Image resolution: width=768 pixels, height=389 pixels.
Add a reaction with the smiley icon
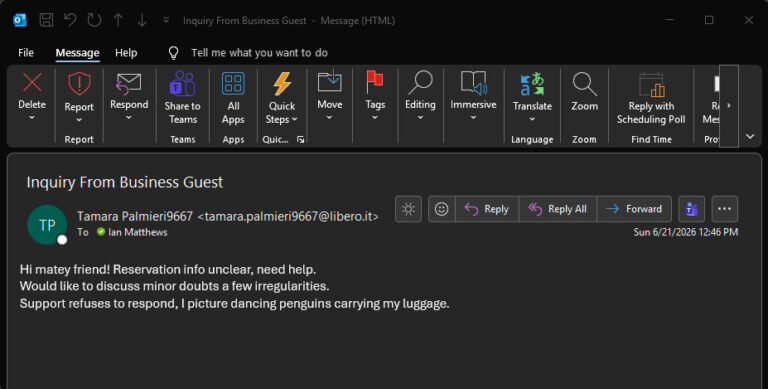441,209
